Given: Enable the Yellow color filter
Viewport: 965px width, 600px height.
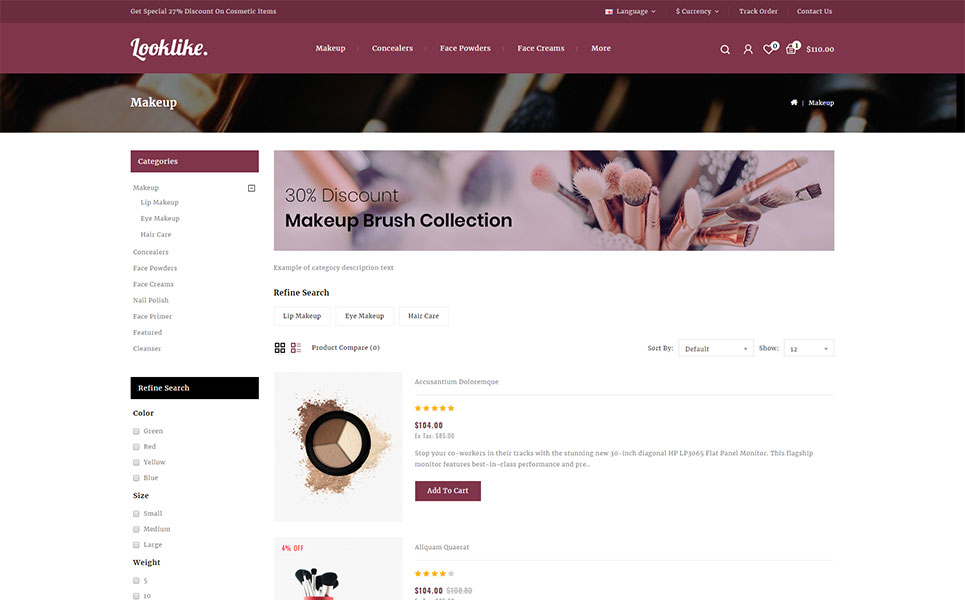Looking at the screenshot, I should (x=136, y=462).
